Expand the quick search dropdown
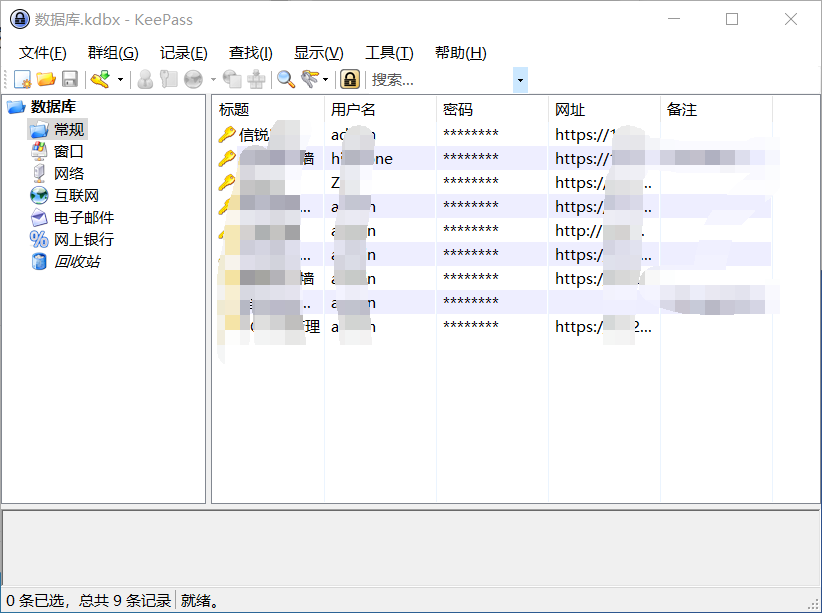 pyautogui.click(x=520, y=80)
